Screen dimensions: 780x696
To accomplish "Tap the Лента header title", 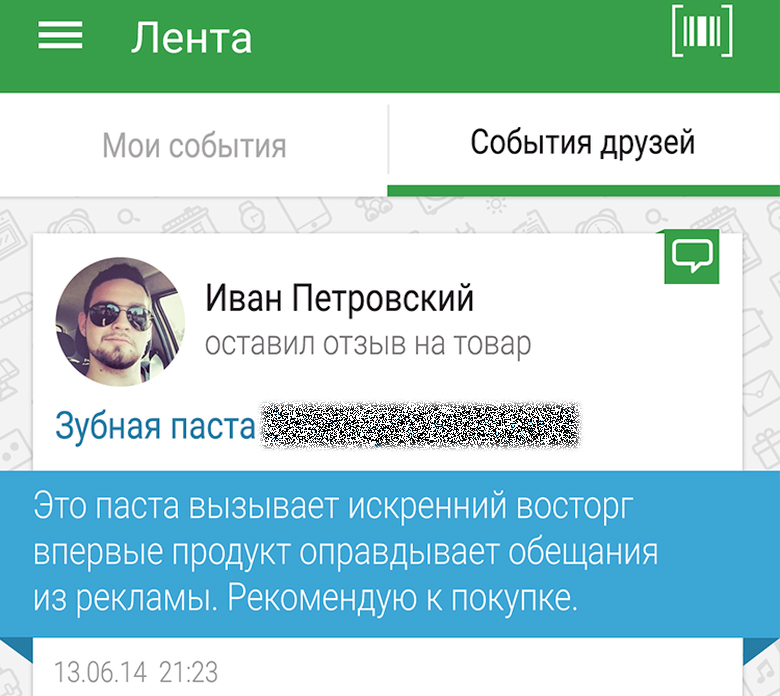I will click(x=192, y=37).
